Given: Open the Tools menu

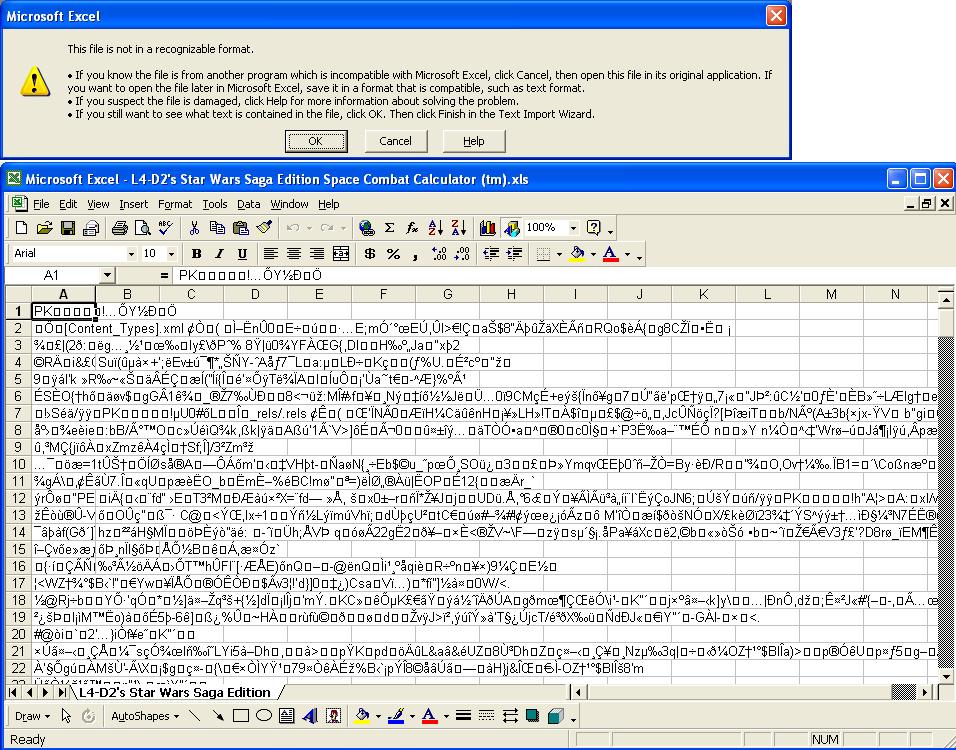Looking at the screenshot, I should 215,204.
